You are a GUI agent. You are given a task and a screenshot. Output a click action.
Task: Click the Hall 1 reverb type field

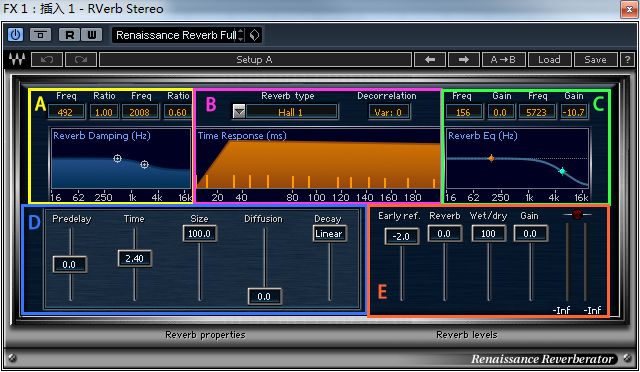point(291,112)
